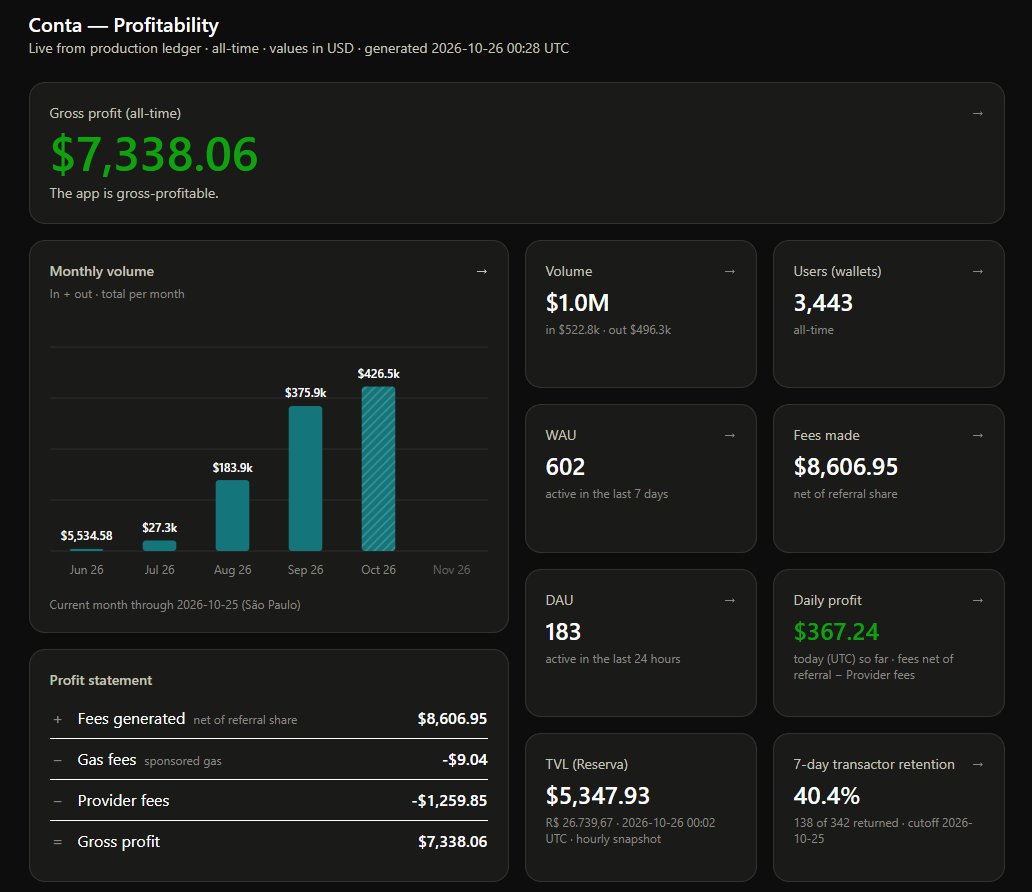Click the $375.9k bar label
Viewport: 1032px width, 892px height.
point(305,393)
